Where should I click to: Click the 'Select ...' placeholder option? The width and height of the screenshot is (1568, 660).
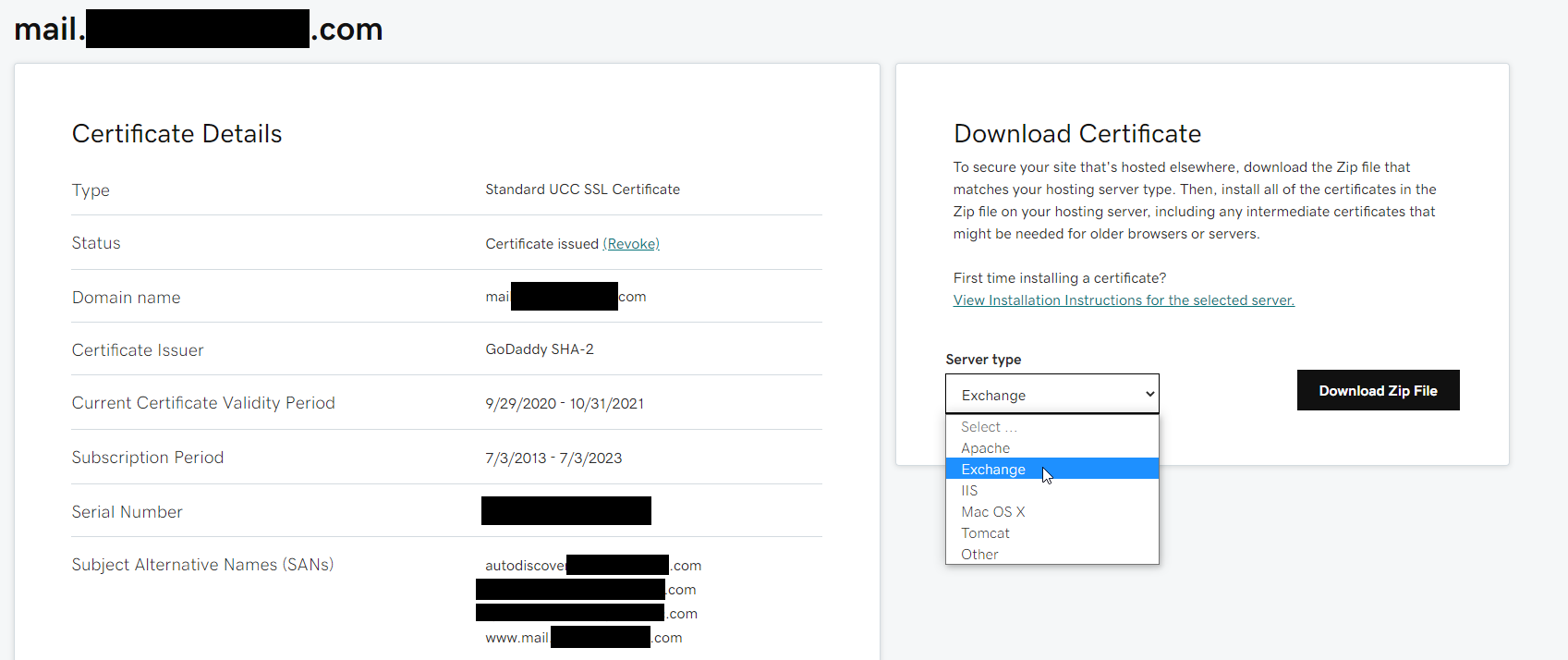[1051, 427]
